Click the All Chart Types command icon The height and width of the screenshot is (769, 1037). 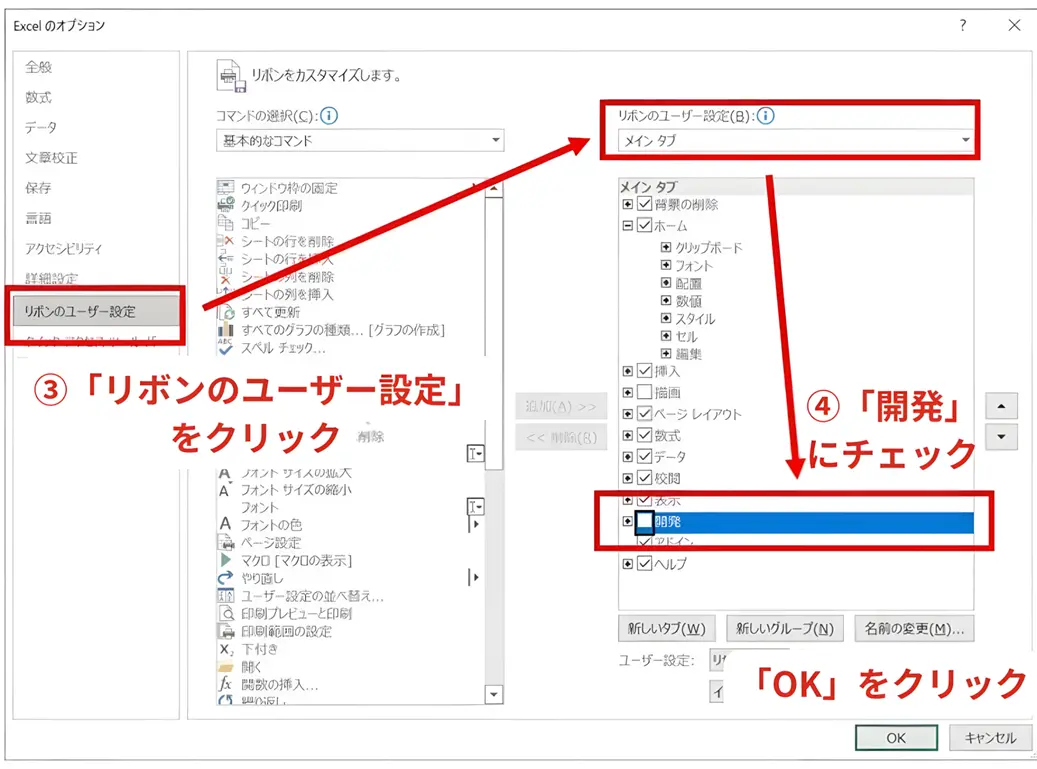click(x=226, y=329)
